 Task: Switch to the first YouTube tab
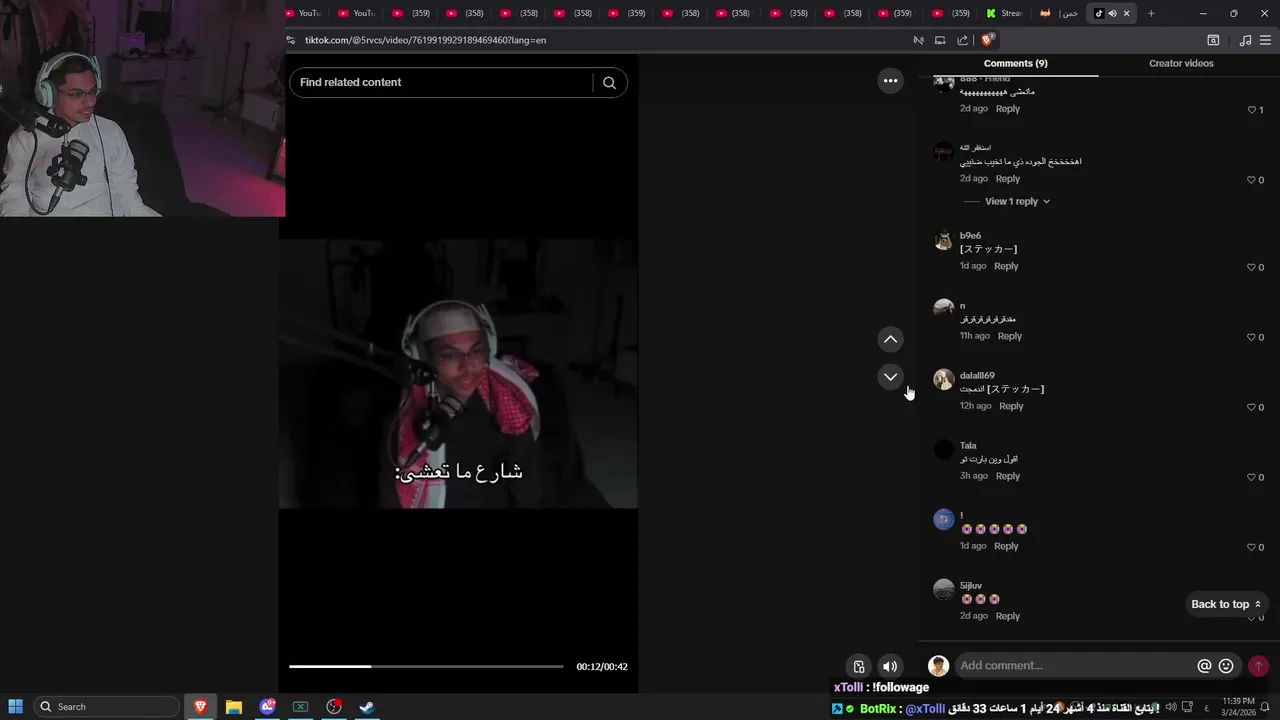[303, 13]
